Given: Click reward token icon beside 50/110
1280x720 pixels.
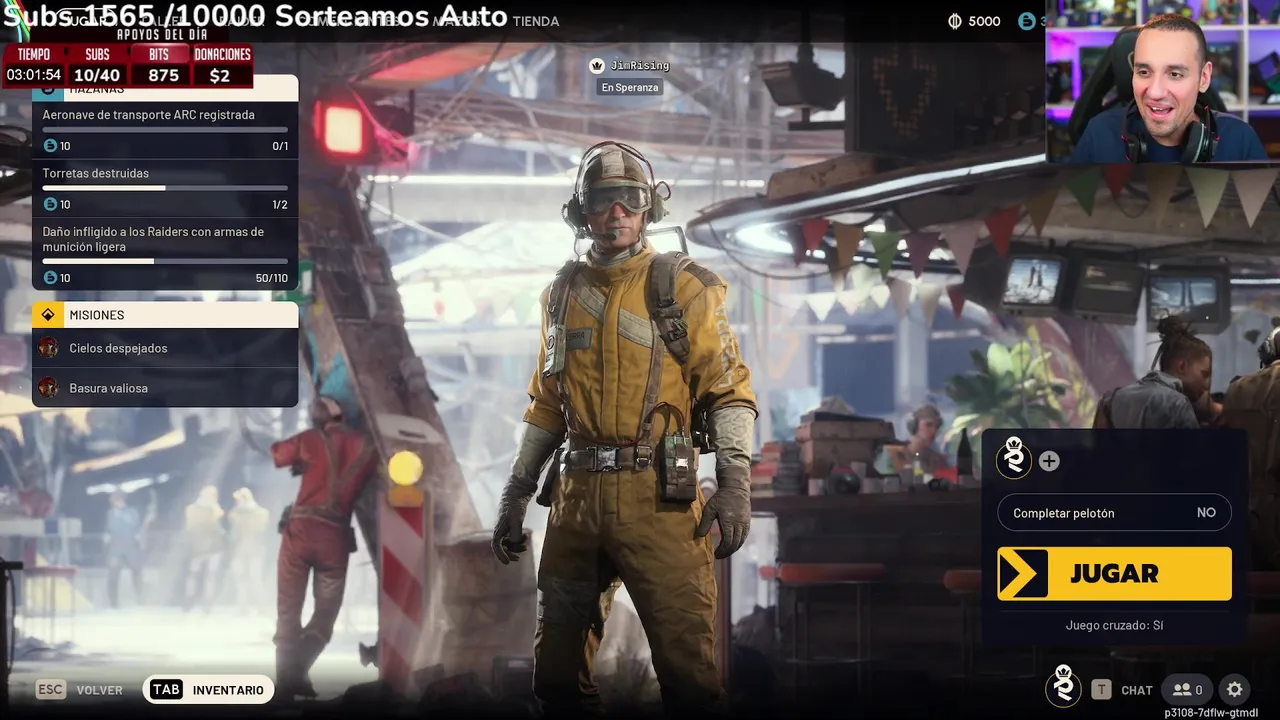Looking at the screenshot, I should pyautogui.click(x=50, y=278).
